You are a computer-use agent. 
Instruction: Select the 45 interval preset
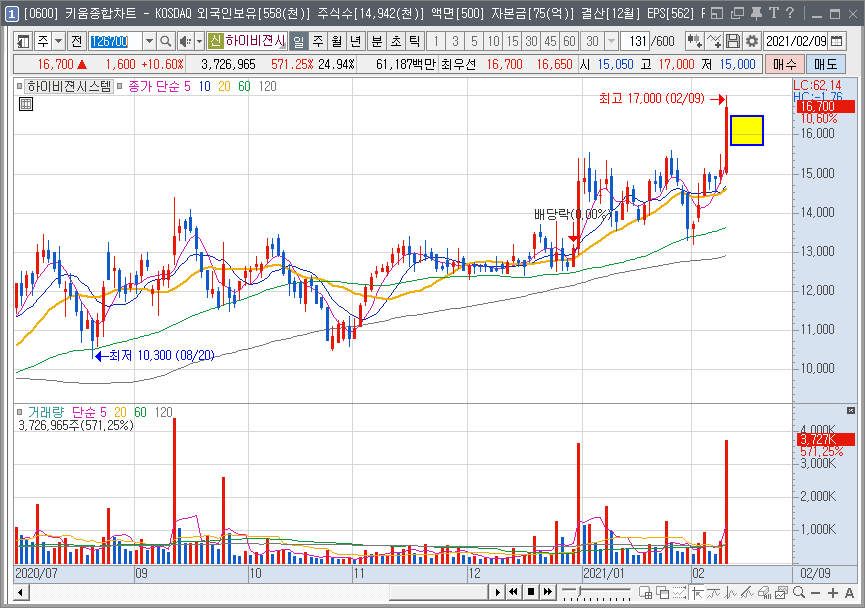click(550, 41)
